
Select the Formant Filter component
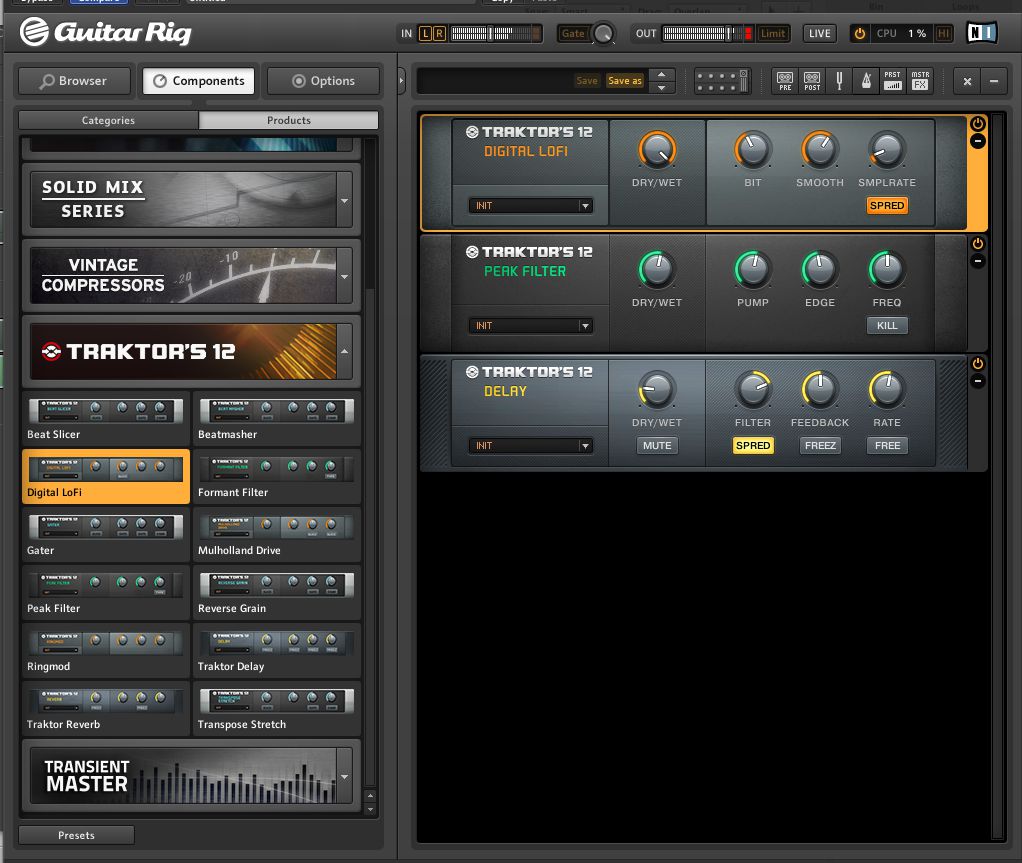click(276, 476)
